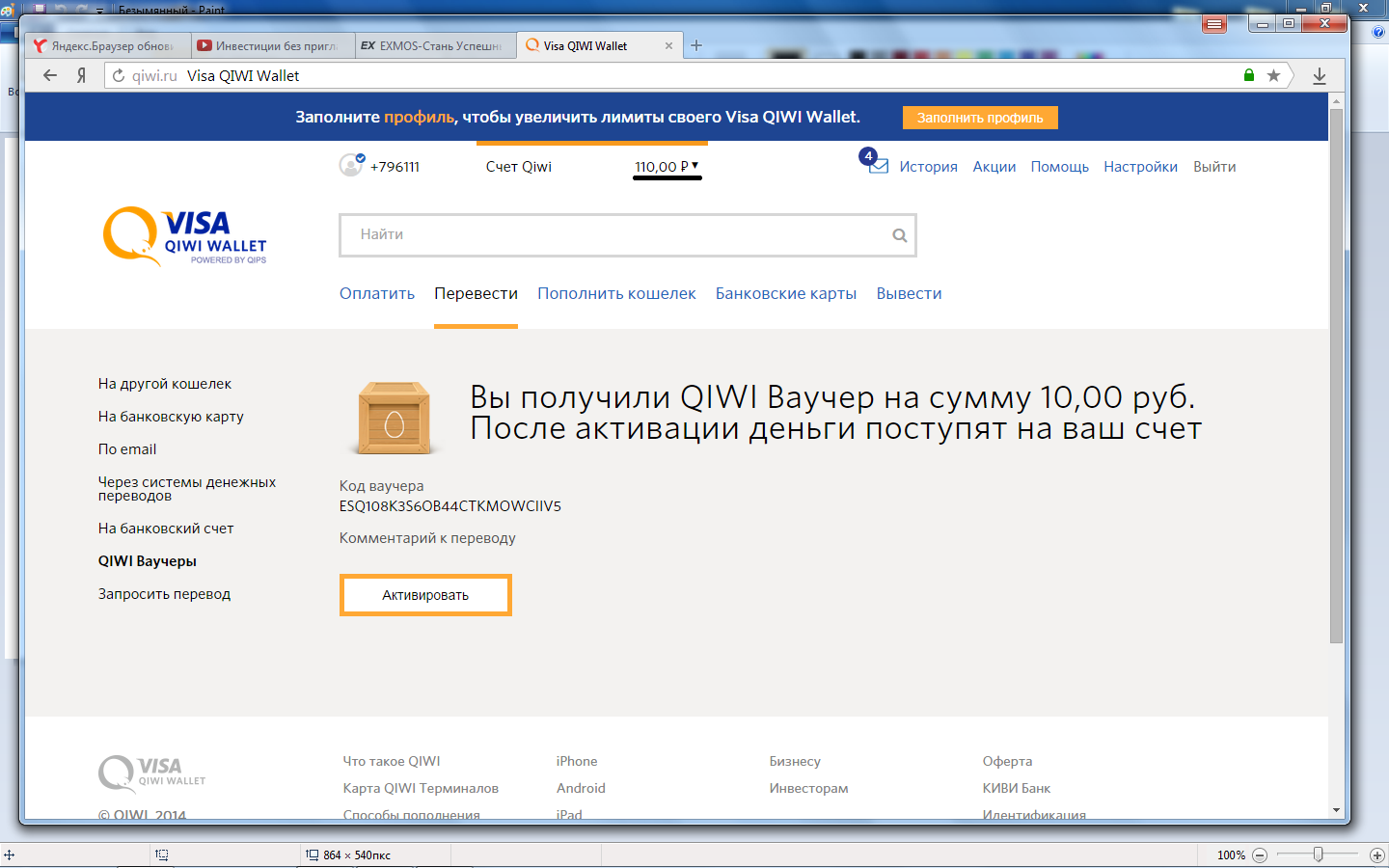Switch to the Инвестиции без пригл tab
Screen dimensions: 1389x868
(x=271, y=45)
